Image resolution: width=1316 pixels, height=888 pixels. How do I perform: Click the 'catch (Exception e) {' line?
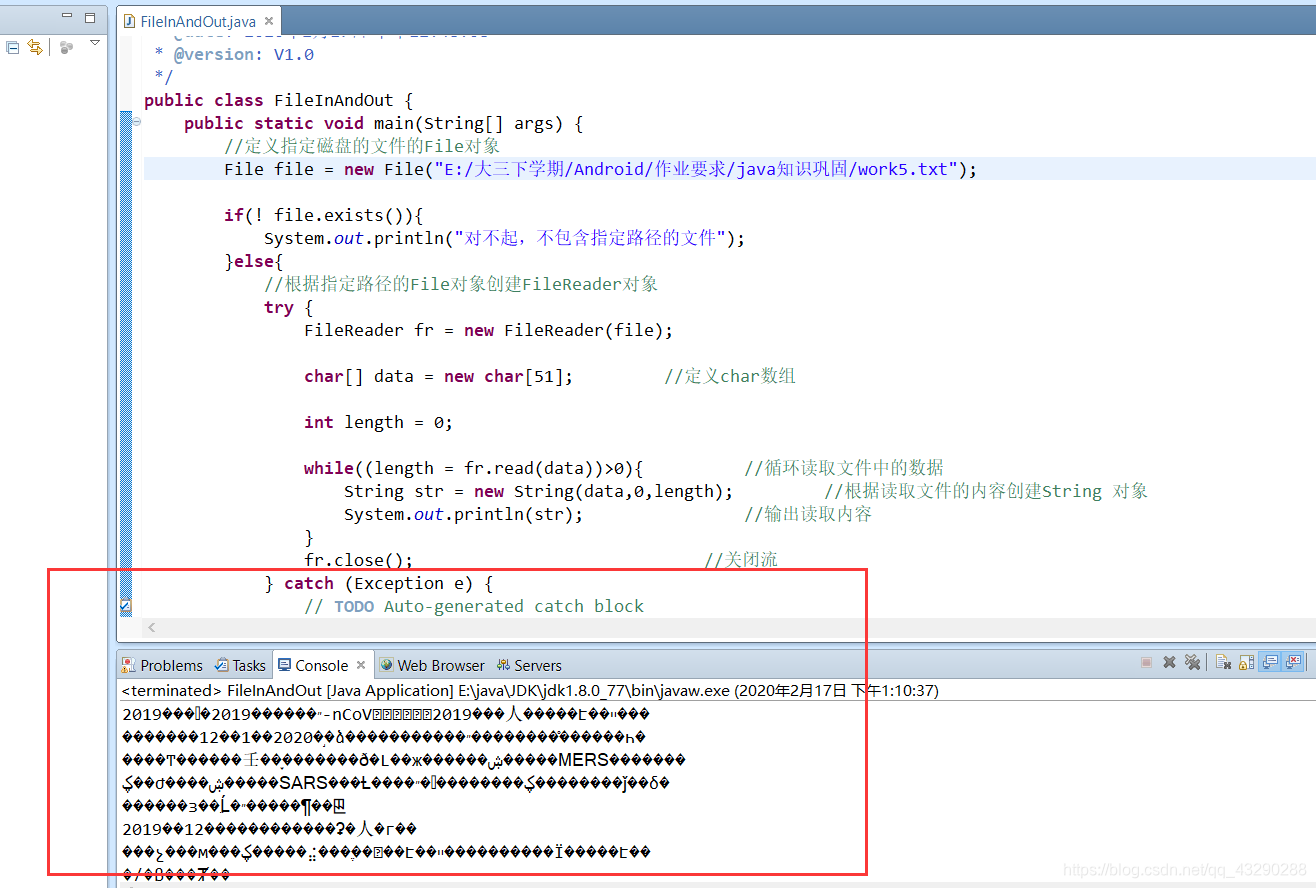coord(379,583)
